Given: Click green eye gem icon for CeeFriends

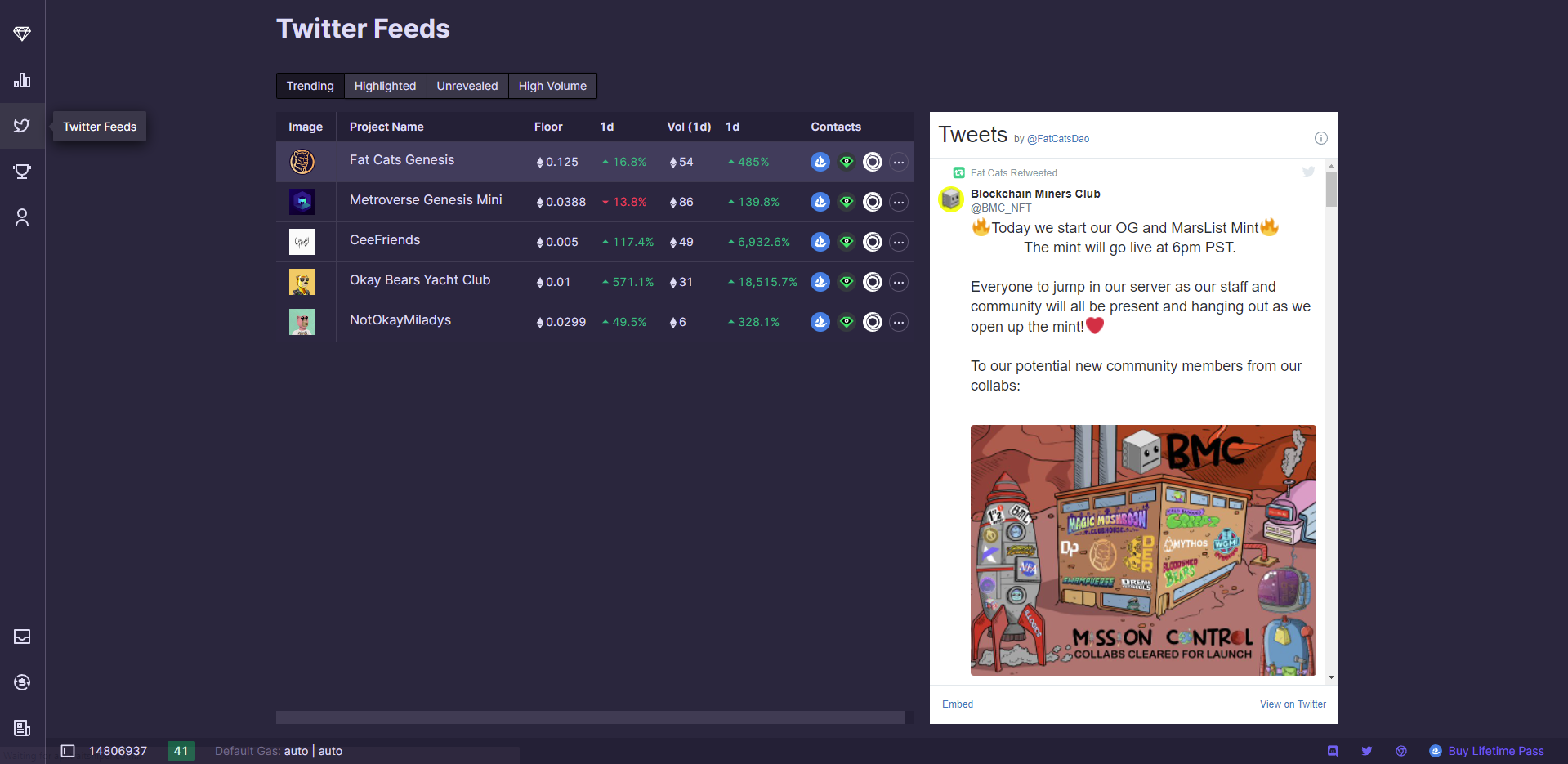Looking at the screenshot, I should point(847,242).
